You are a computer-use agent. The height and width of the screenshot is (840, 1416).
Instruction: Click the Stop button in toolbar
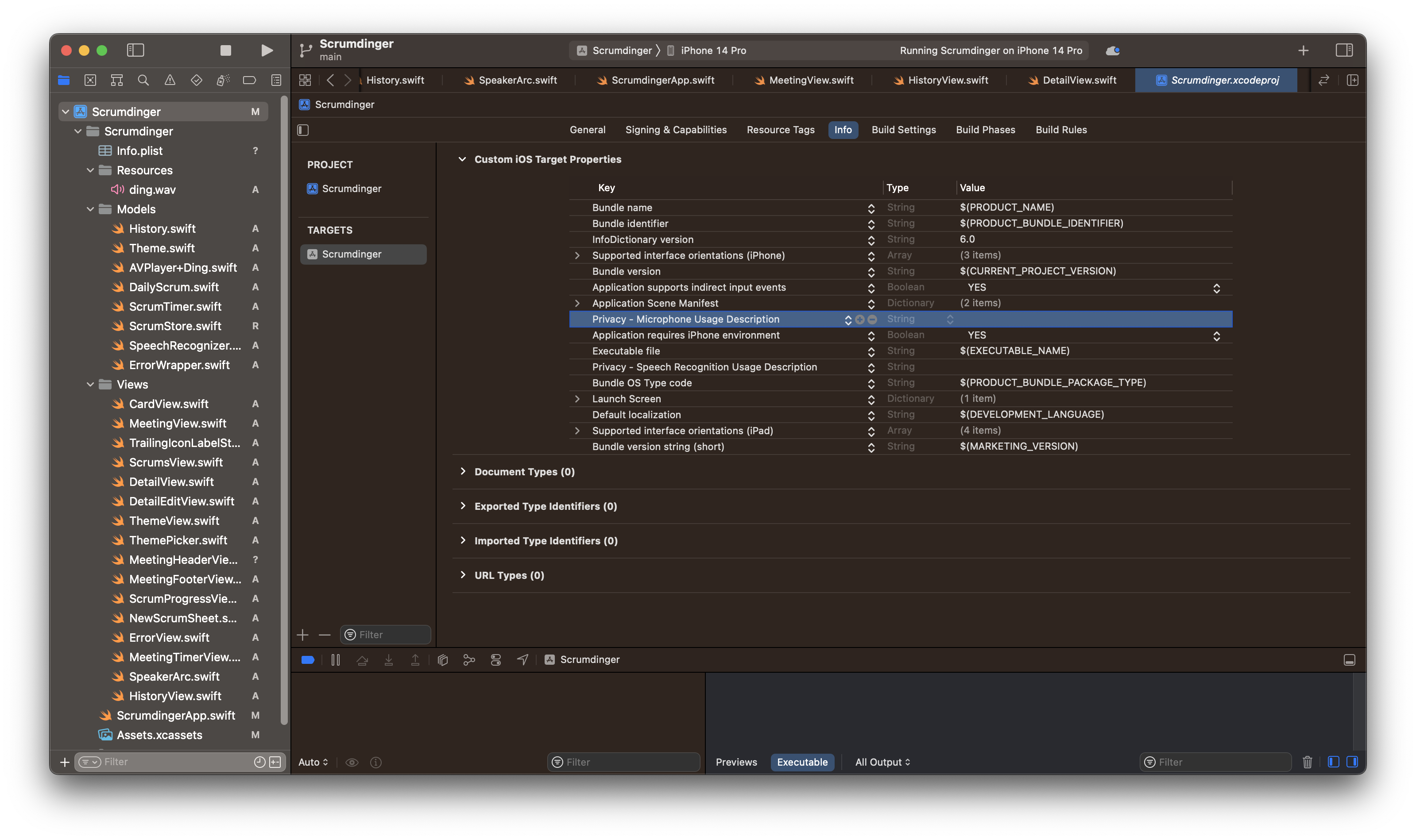tap(225, 50)
